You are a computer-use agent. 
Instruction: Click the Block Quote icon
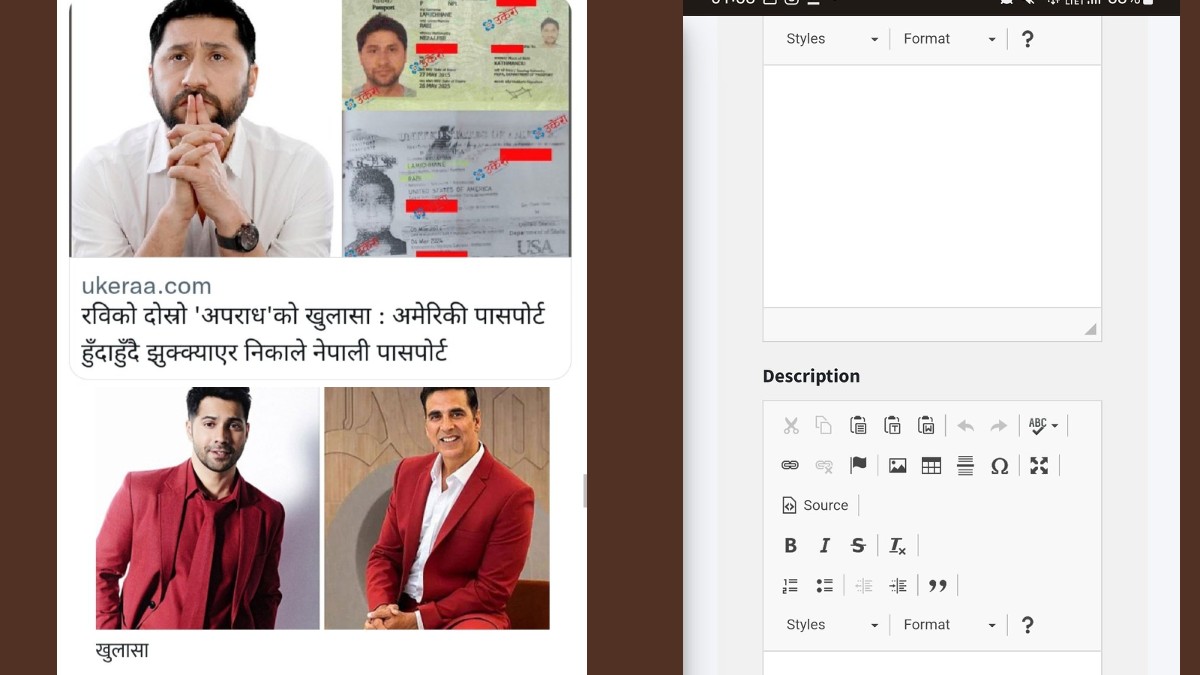938,585
